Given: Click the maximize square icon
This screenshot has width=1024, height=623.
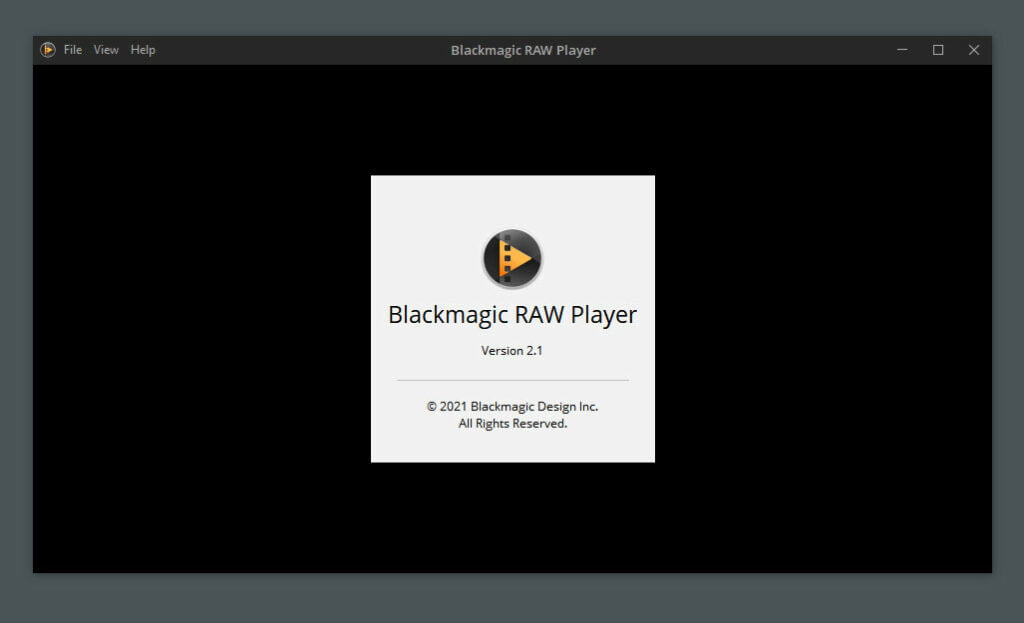Looking at the screenshot, I should pos(938,49).
